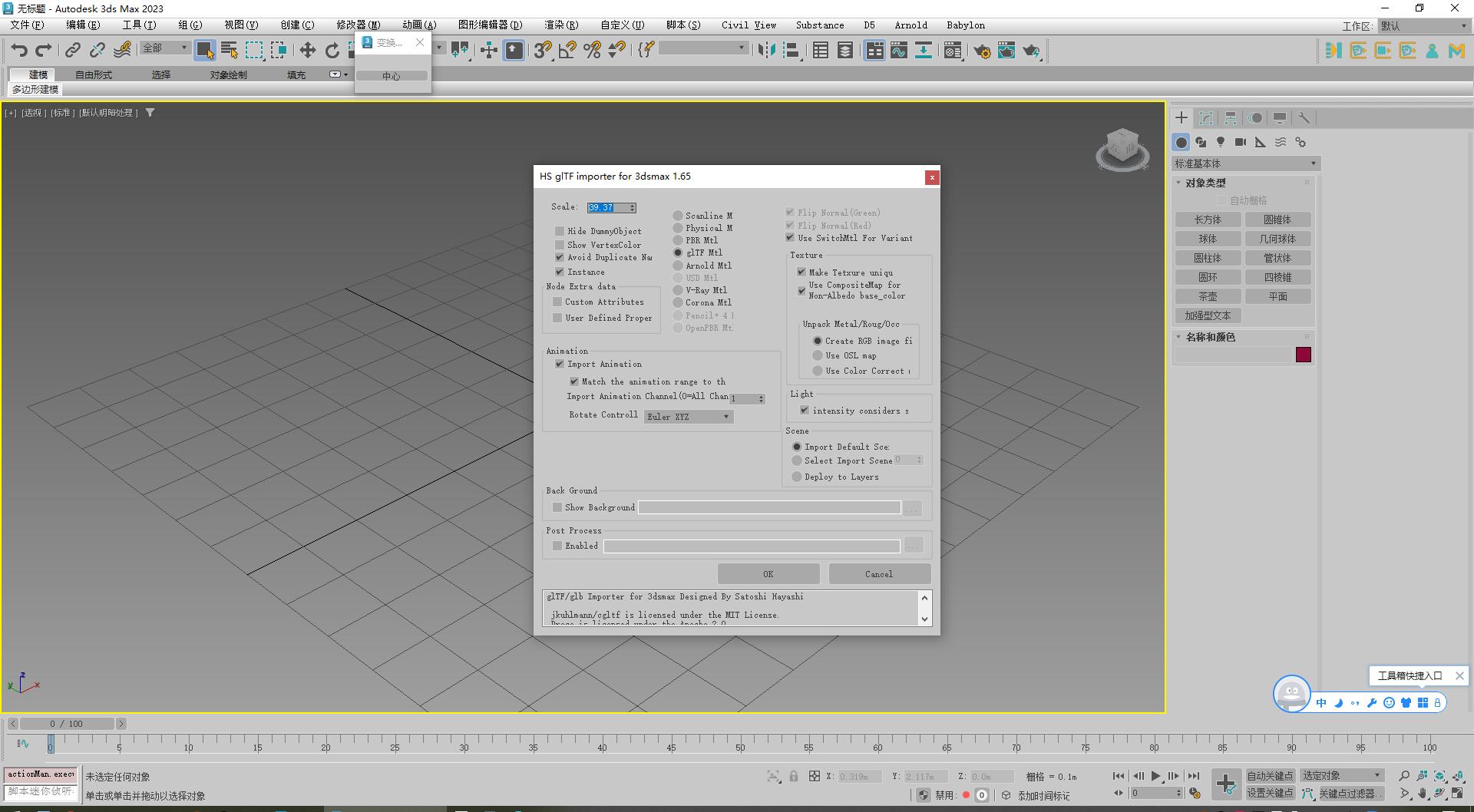Select the Link objects tool

coord(72,51)
